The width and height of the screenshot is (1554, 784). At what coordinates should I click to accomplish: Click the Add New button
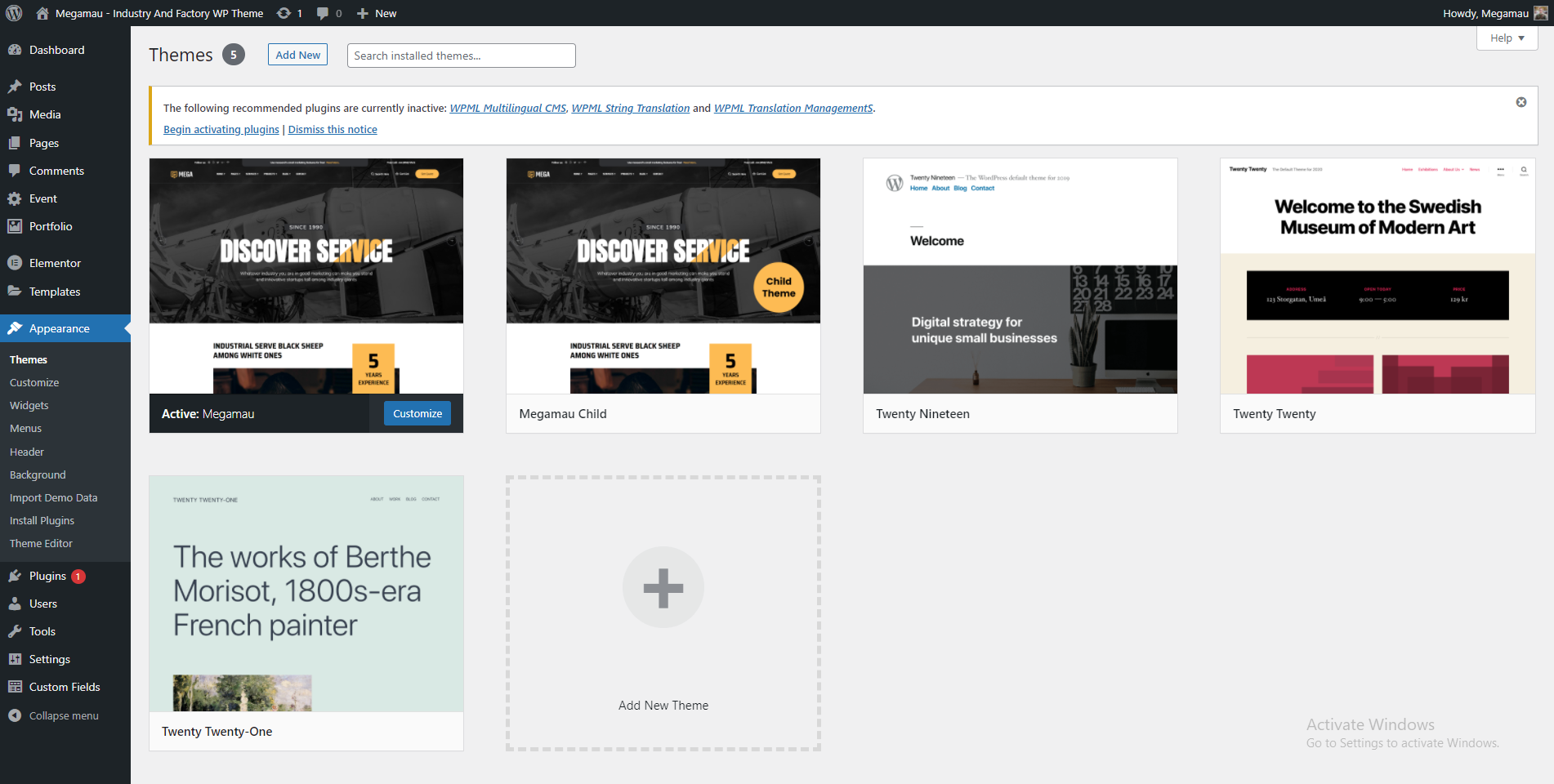pyautogui.click(x=297, y=55)
